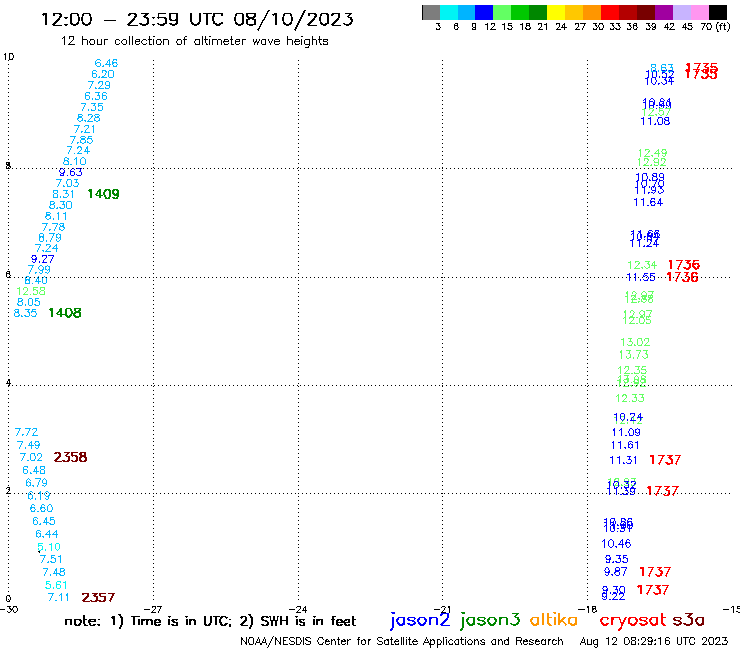Click the green value 12.34
This screenshot has width=740, height=650.
pos(642,265)
